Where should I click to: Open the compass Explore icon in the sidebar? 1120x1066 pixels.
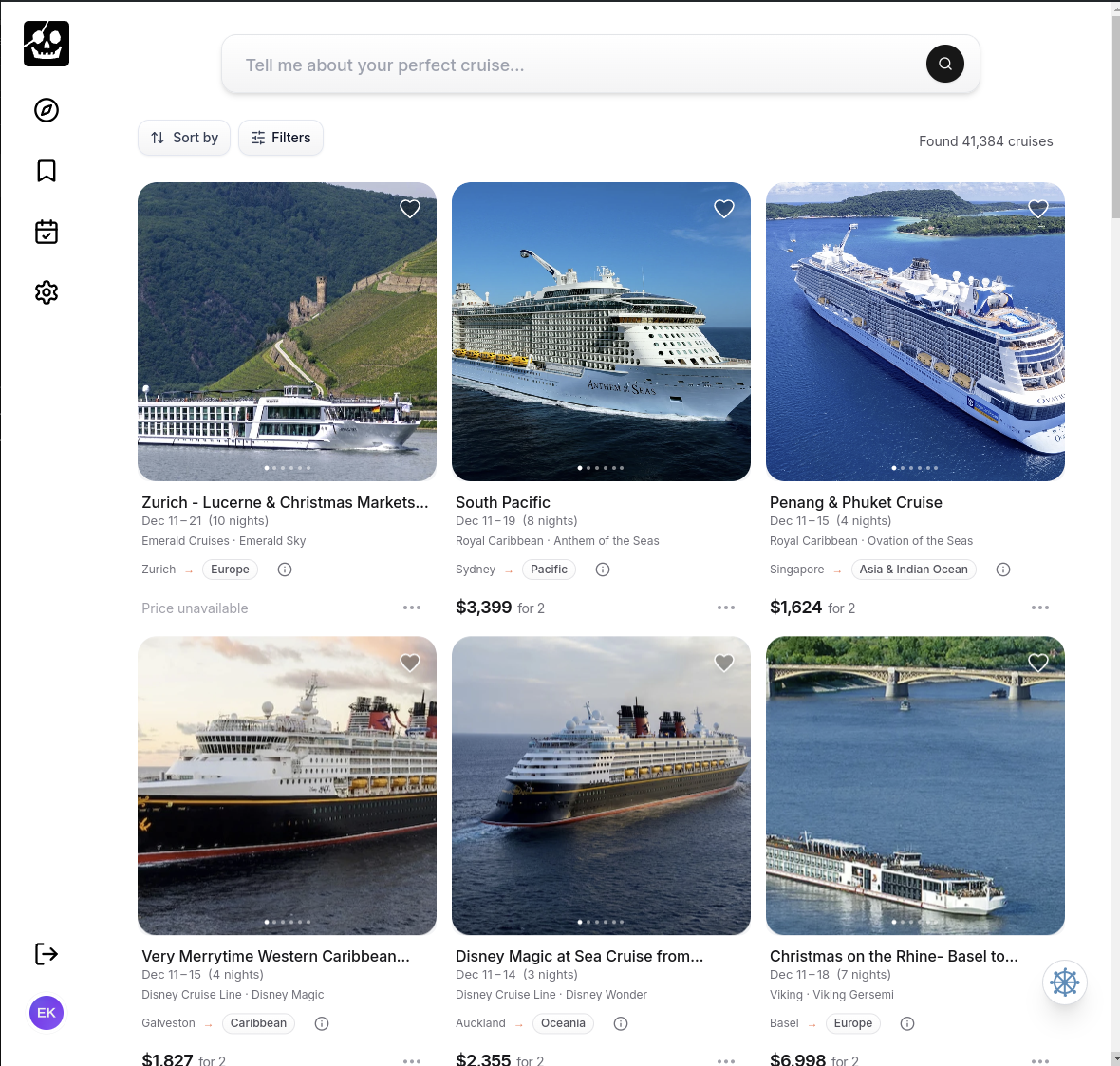(46, 110)
